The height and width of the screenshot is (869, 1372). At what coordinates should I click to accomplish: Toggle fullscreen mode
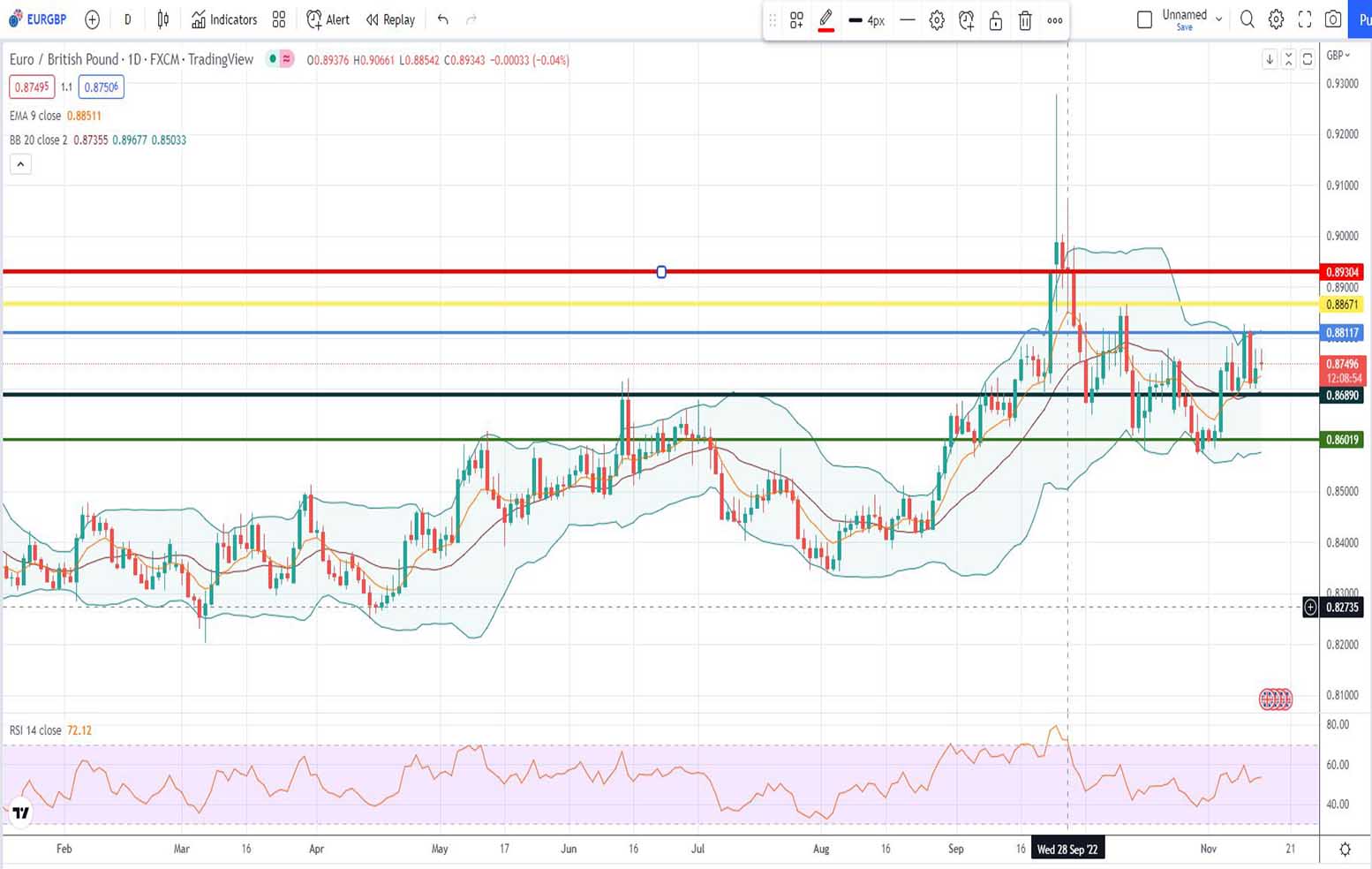click(x=1305, y=19)
